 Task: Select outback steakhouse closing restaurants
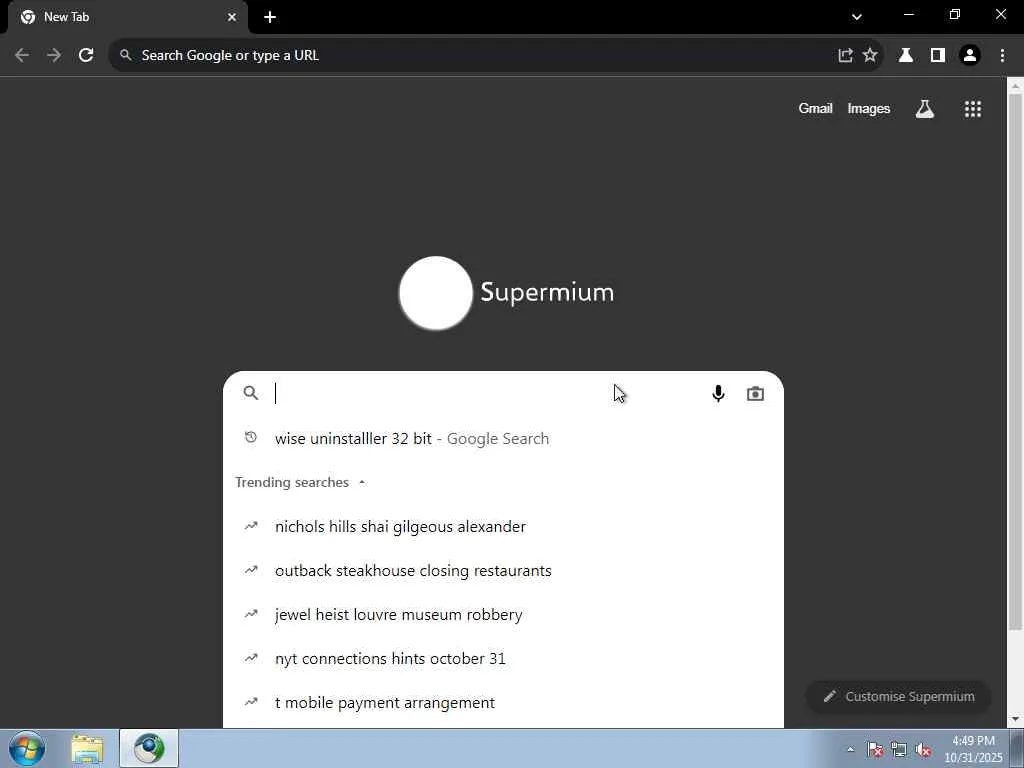(x=504, y=570)
